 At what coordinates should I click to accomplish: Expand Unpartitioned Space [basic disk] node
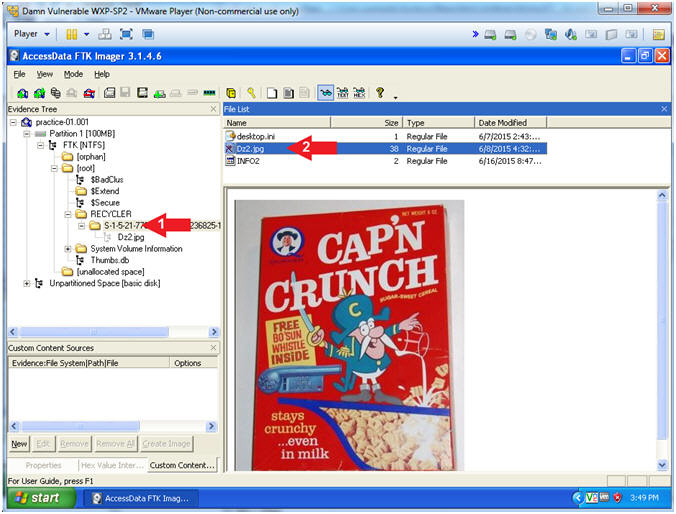coord(27,283)
